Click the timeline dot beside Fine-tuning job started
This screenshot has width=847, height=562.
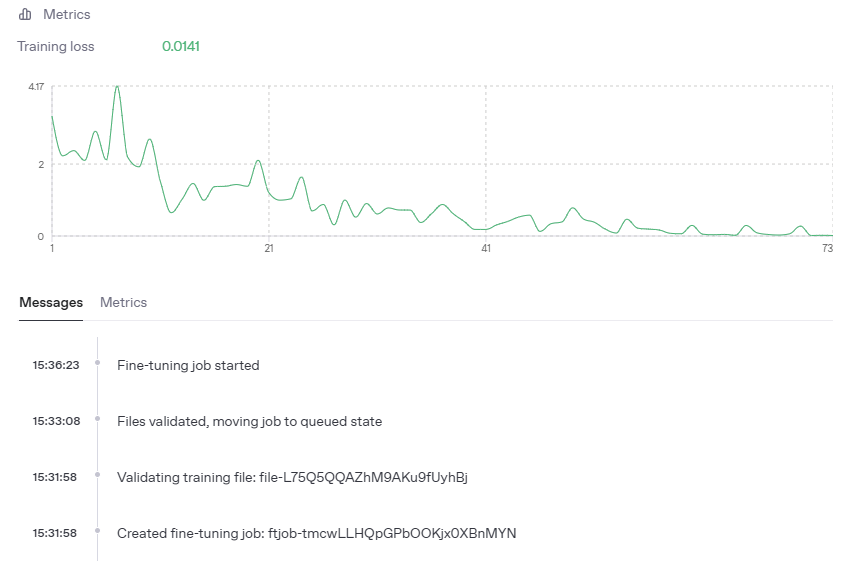[x=97, y=363]
